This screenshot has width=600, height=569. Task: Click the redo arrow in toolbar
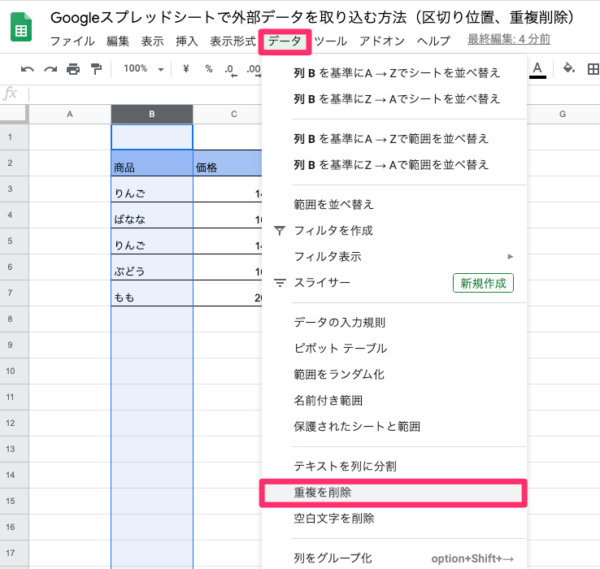pyautogui.click(x=49, y=69)
